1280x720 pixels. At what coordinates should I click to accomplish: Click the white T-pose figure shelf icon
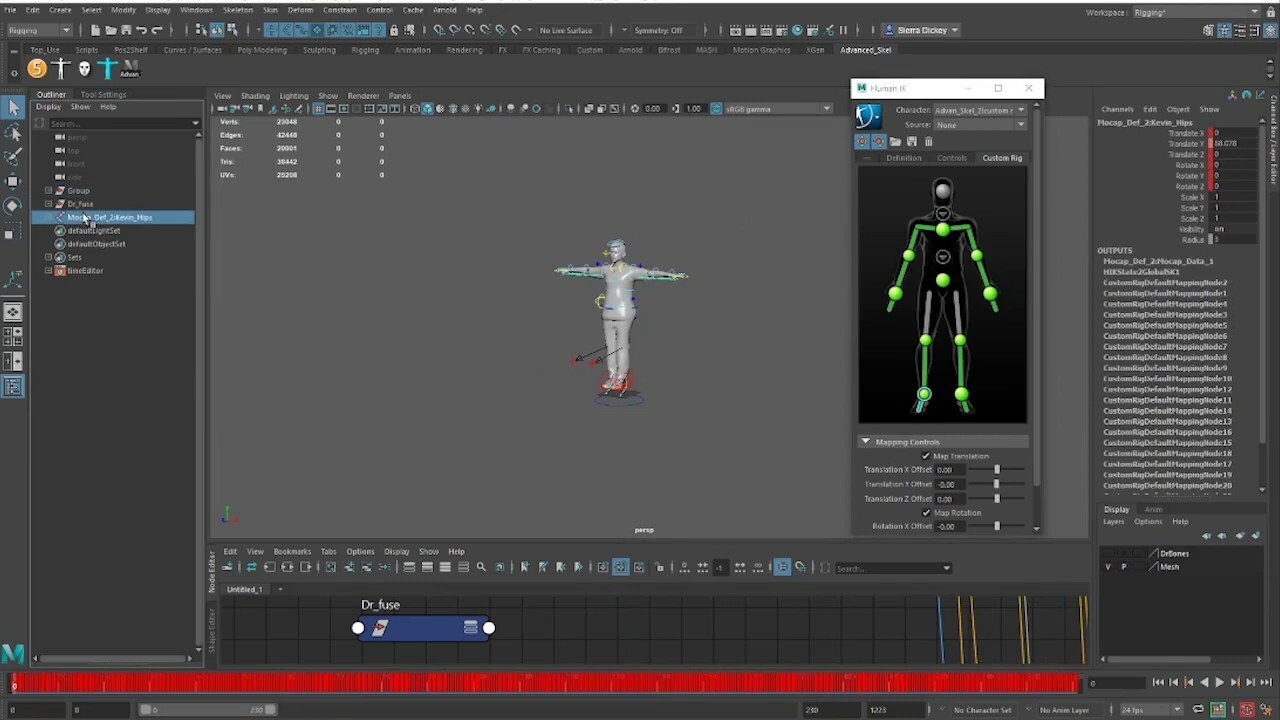(62, 69)
